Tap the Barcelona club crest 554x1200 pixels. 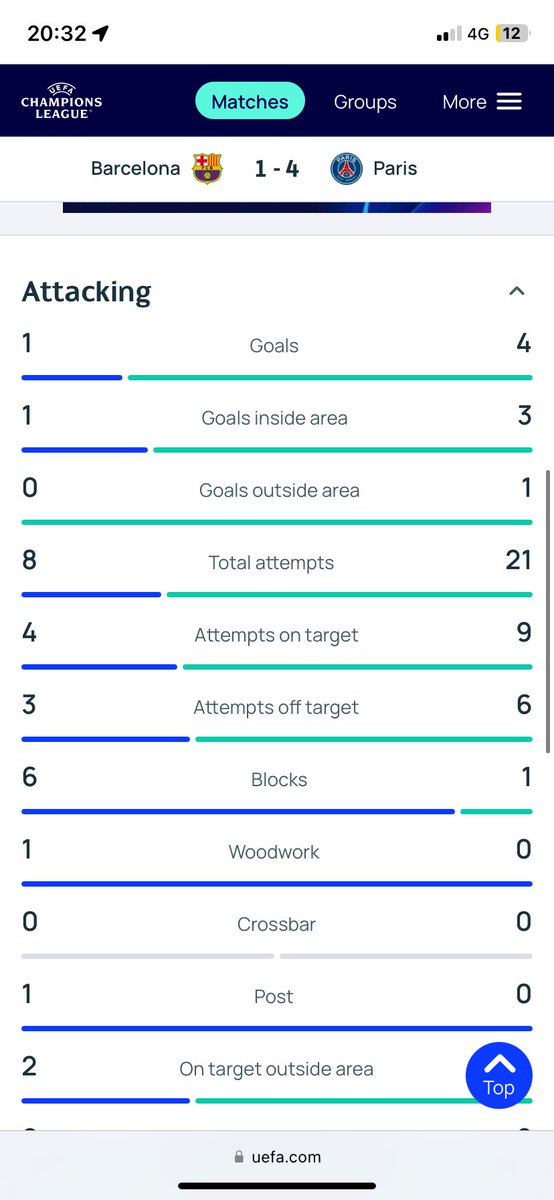click(x=208, y=168)
